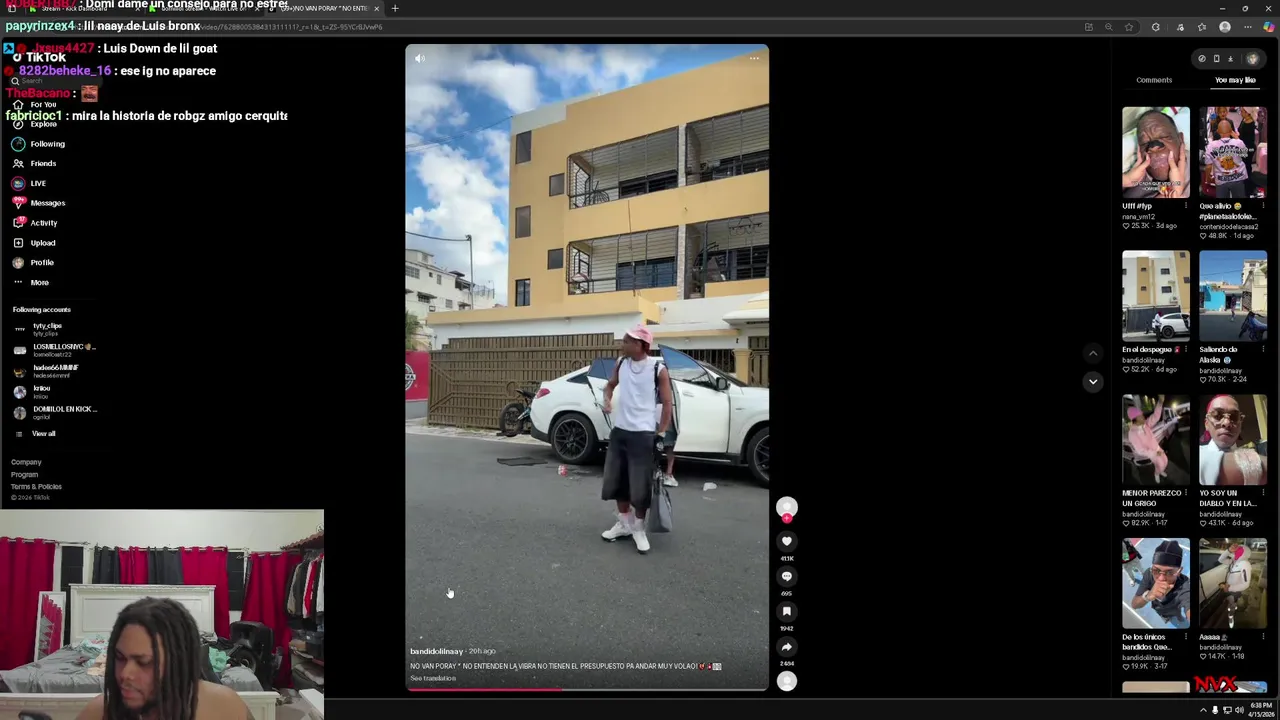Viewport: 1280px width, 720px height.
Task: Open browser settings and more ellipsis
Action: click(1247, 27)
